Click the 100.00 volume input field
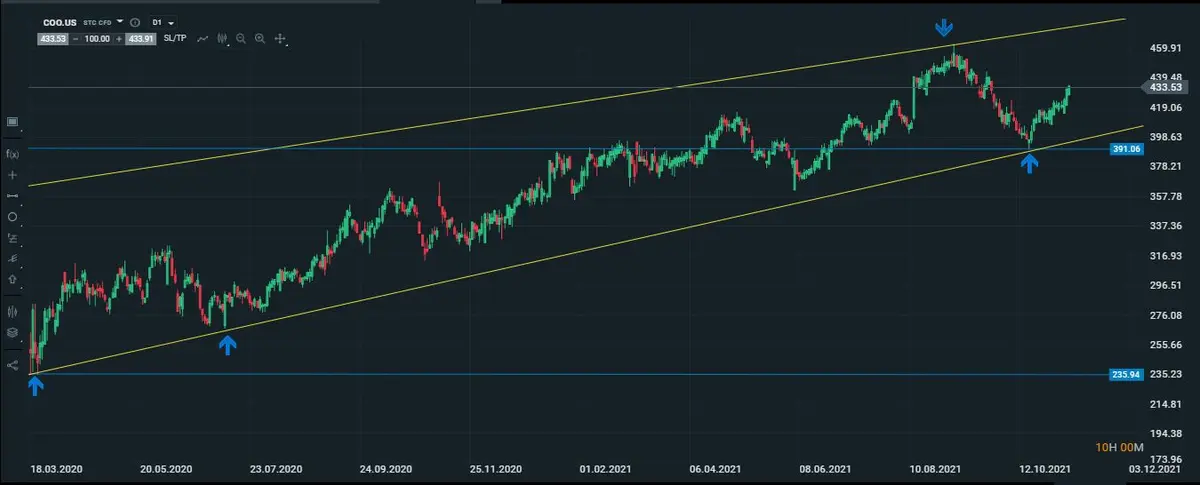1200x485 pixels. coord(96,39)
